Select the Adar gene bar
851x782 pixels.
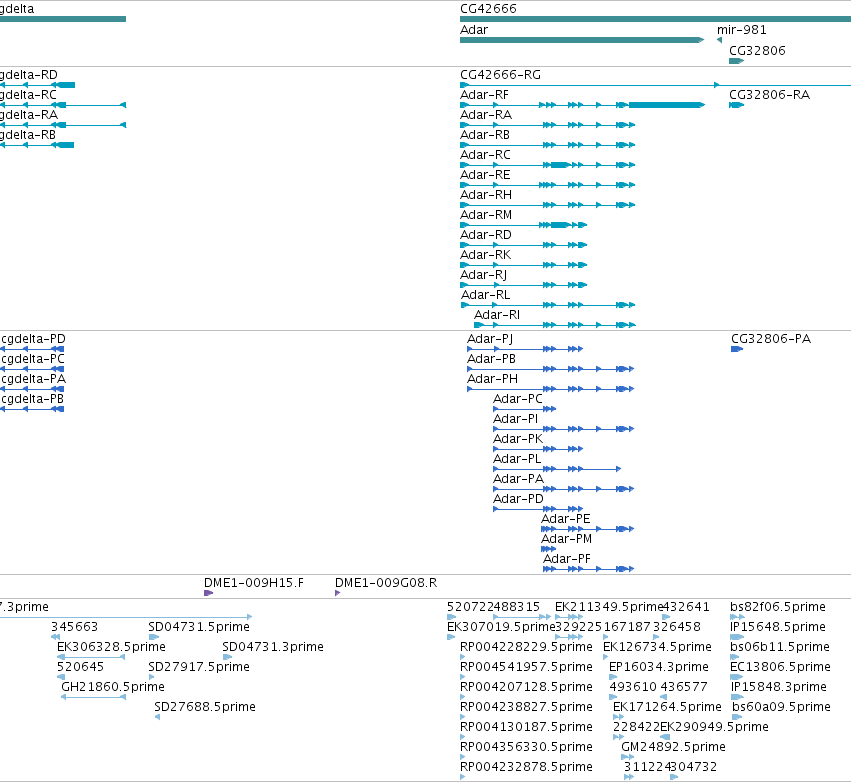coord(582,40)
